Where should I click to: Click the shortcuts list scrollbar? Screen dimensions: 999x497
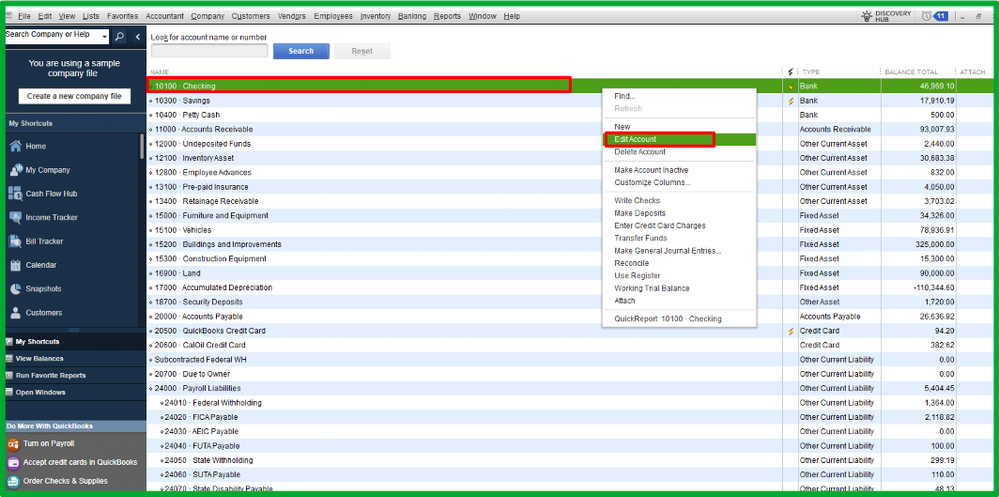142,147
